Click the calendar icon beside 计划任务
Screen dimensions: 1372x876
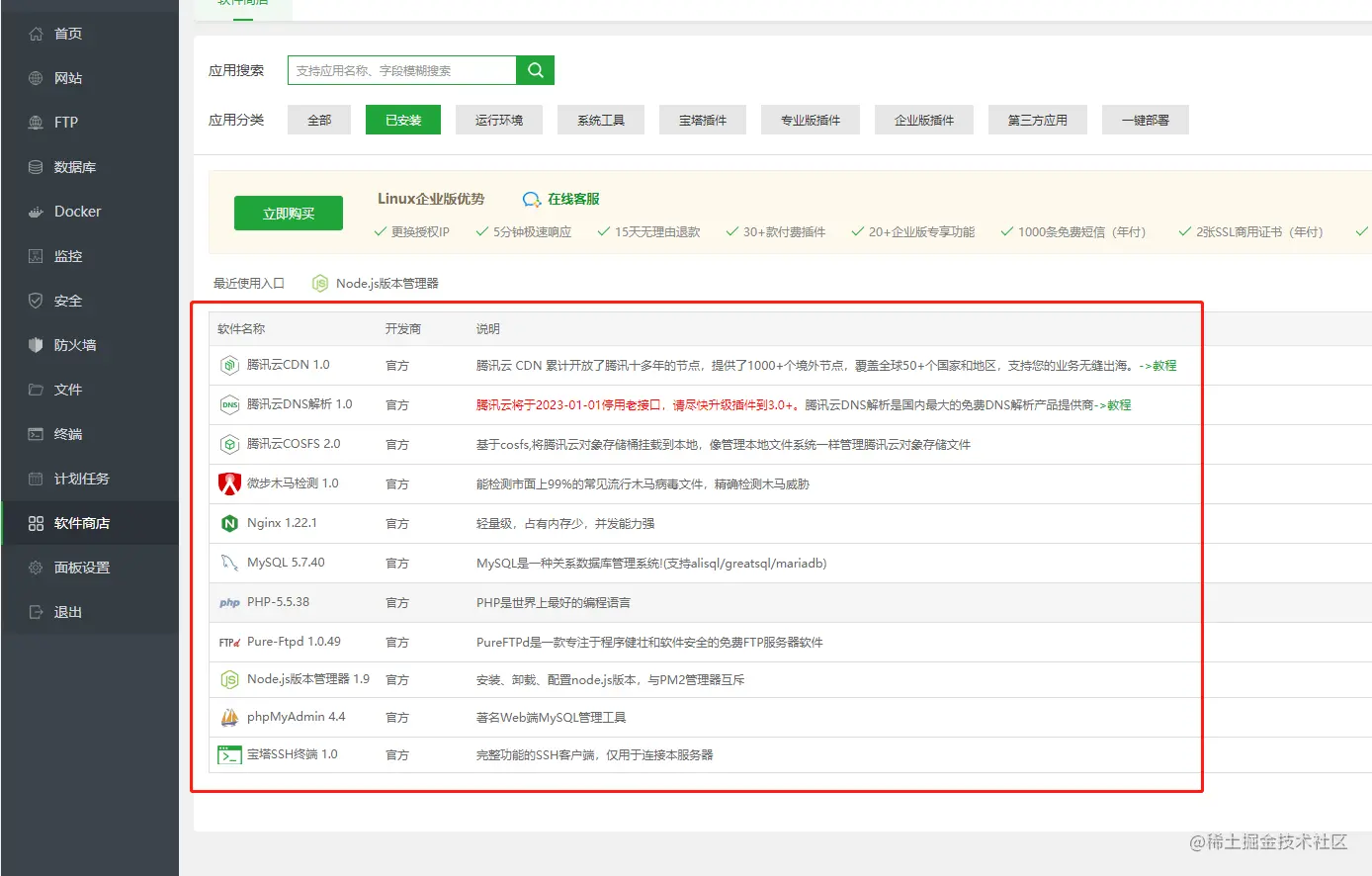coord(37,479)
